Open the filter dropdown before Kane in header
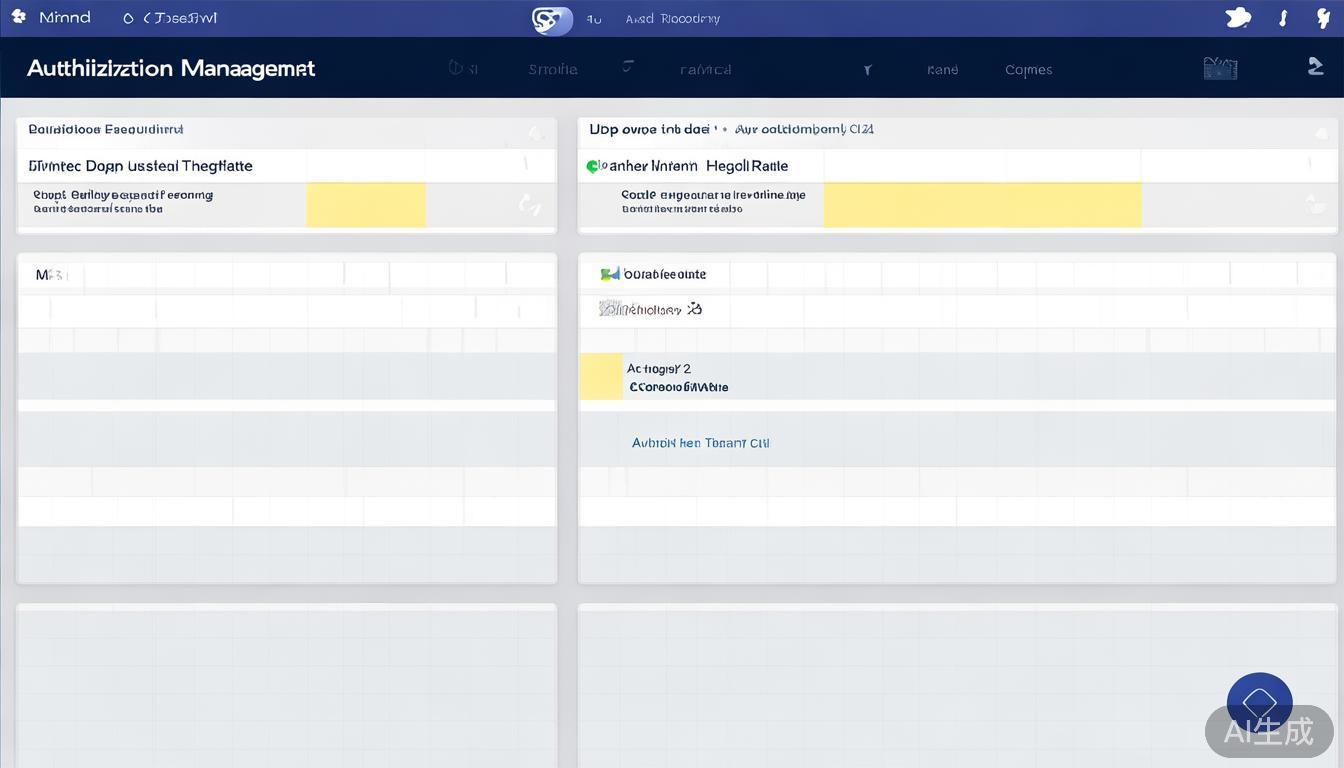The height and width of the screenshot is (768, 1344). (x=867, y=70)
